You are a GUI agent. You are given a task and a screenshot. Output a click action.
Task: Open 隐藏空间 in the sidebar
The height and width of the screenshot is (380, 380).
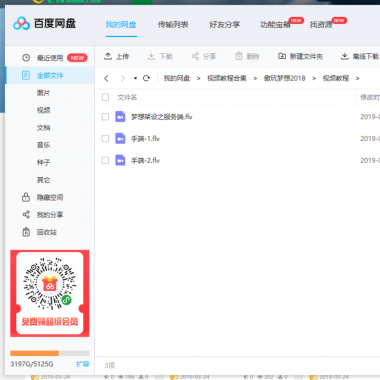pos(50,197)
